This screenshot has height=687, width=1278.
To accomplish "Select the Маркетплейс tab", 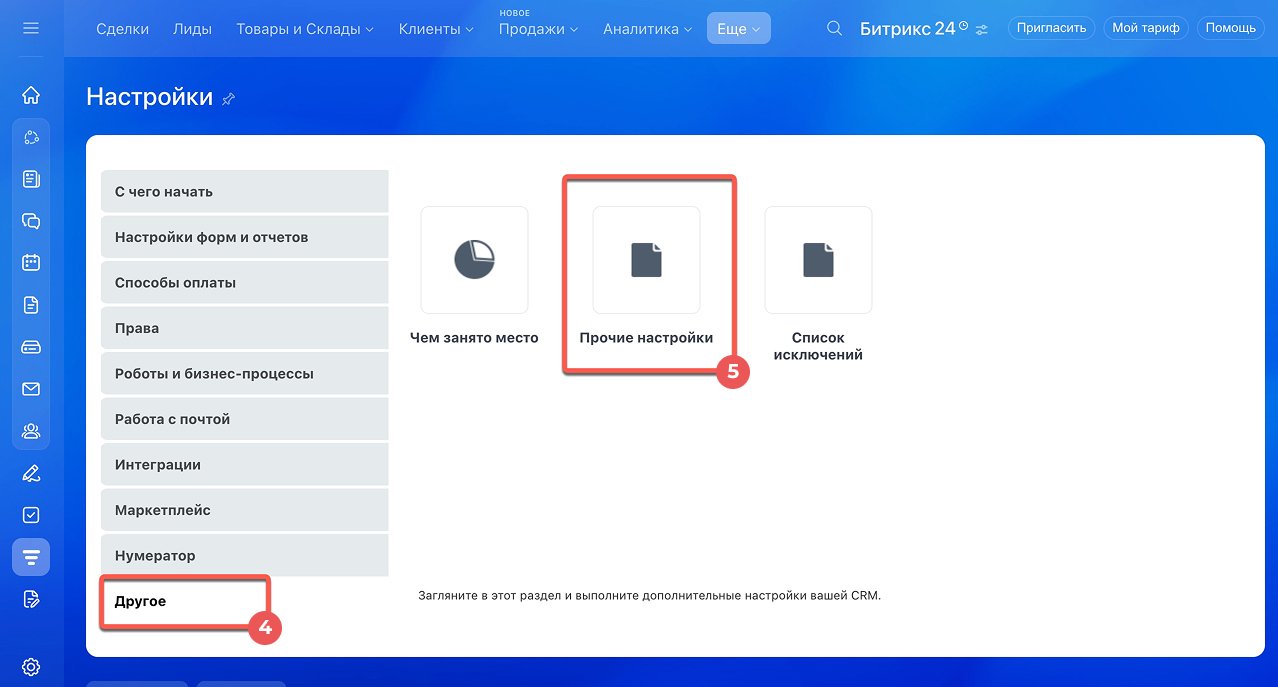I will tap(244, 510).
